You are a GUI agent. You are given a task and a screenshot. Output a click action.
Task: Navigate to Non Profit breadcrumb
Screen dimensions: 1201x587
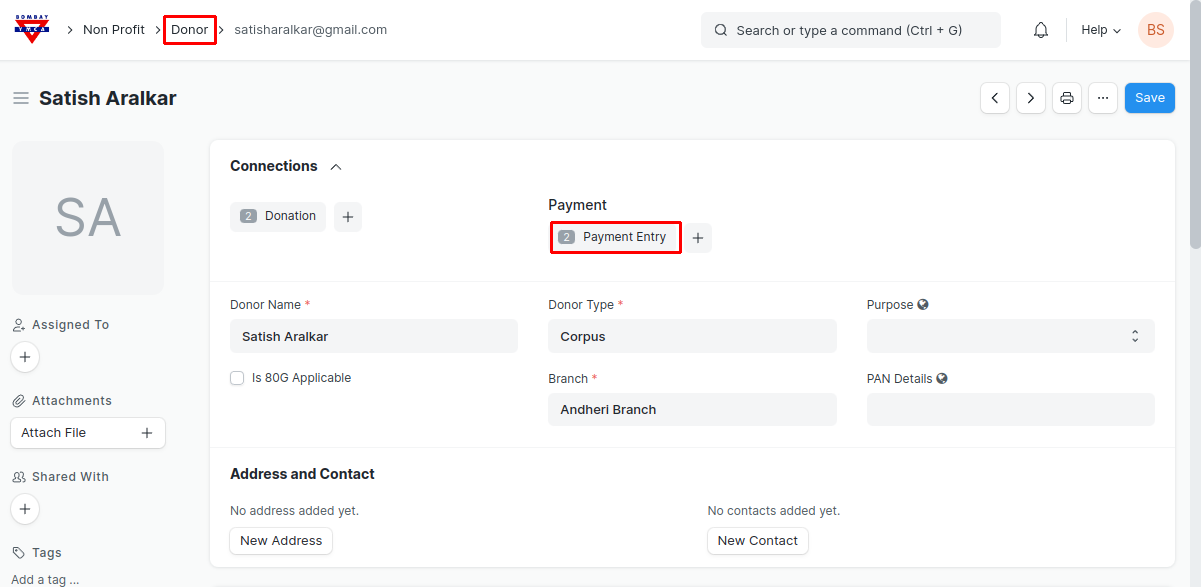point(114,30)
